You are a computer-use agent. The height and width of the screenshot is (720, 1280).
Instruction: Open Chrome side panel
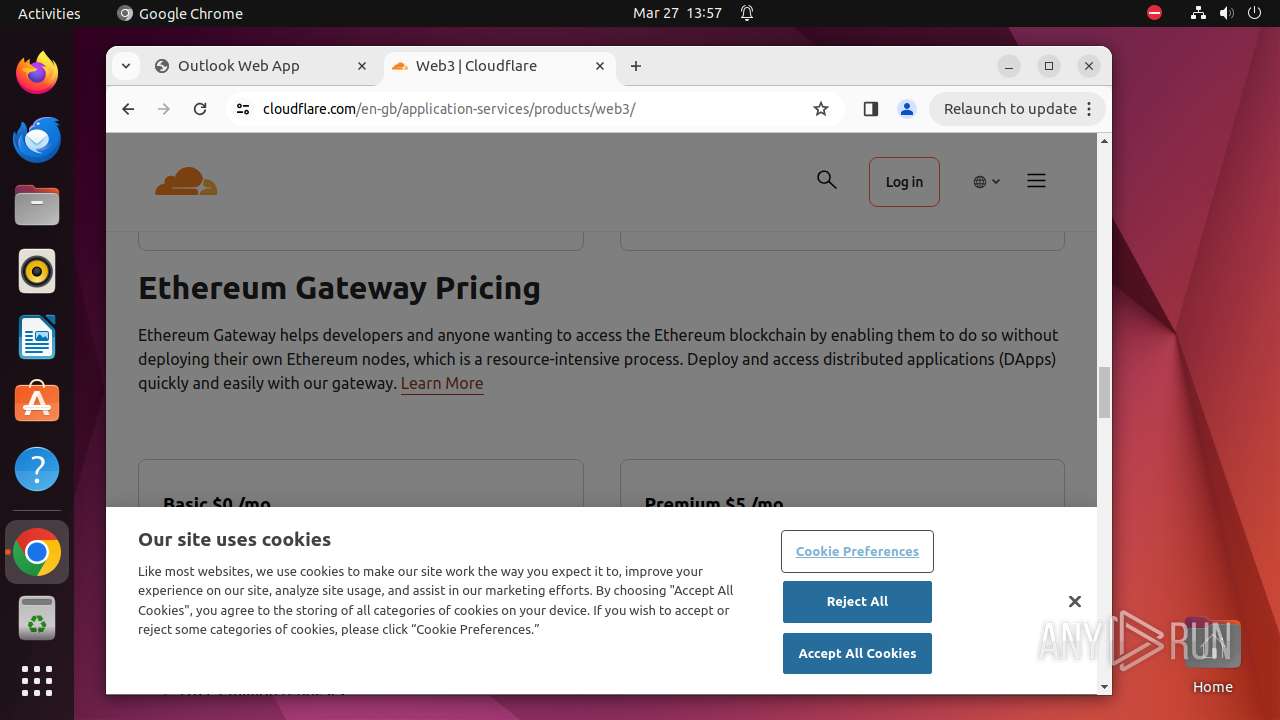(870, 109)
